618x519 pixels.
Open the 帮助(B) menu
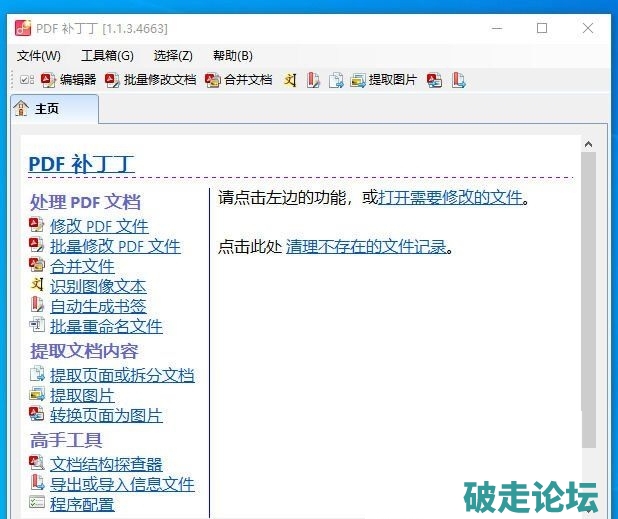pos(233,55)
